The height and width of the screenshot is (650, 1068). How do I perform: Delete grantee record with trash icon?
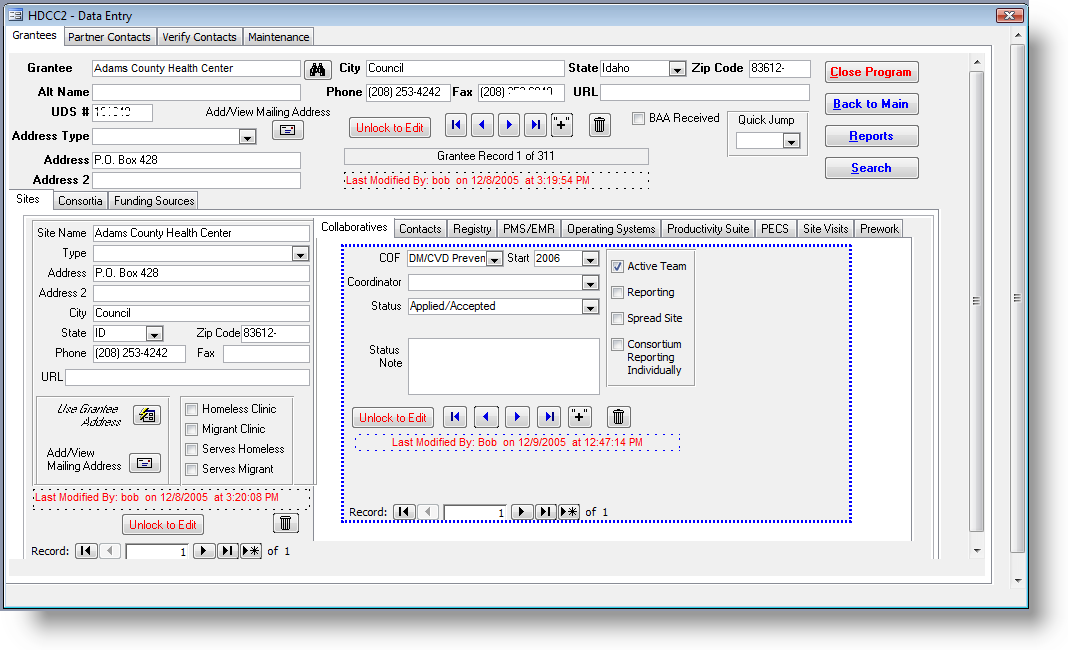point(599,125)
